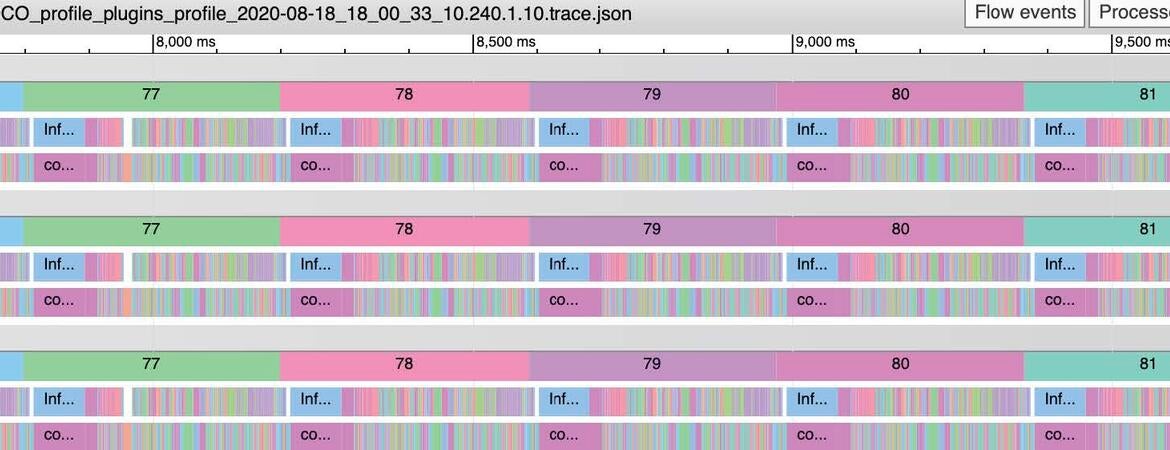Select step 78 in the bottom track group
This screenshot has height=450, width=1170.
pyautogui.click(x=404, y=365)
